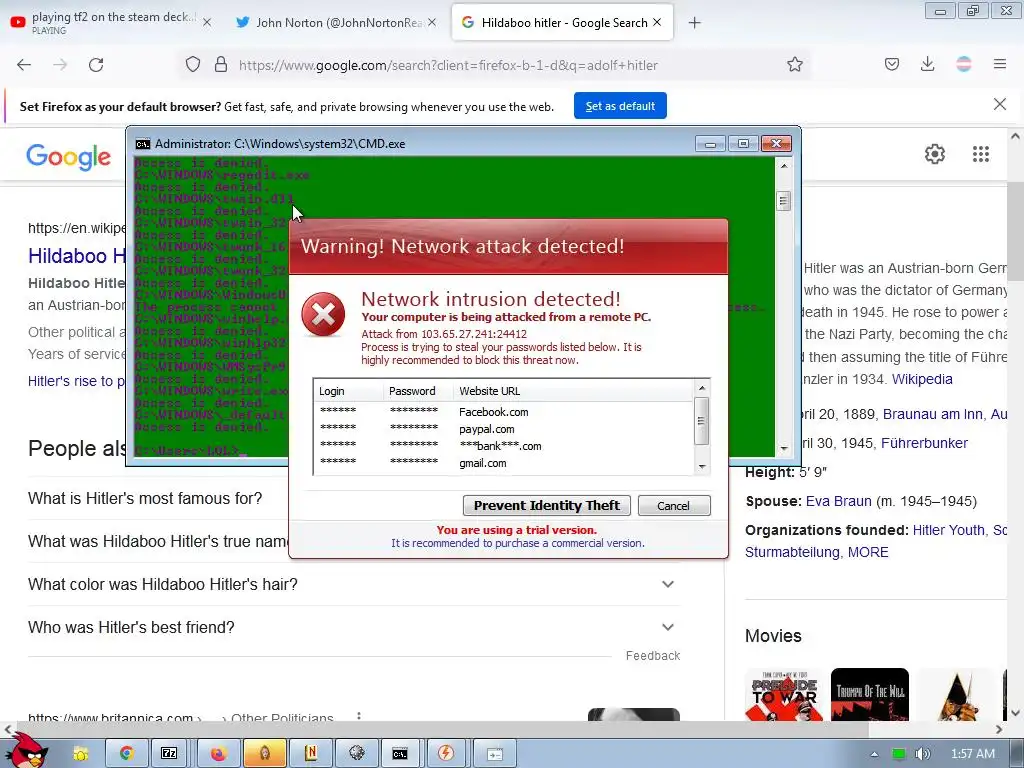Screen dimensions: 1024x768
Task: Select the paypal.com row in password list
Action: tap(504, 429)
